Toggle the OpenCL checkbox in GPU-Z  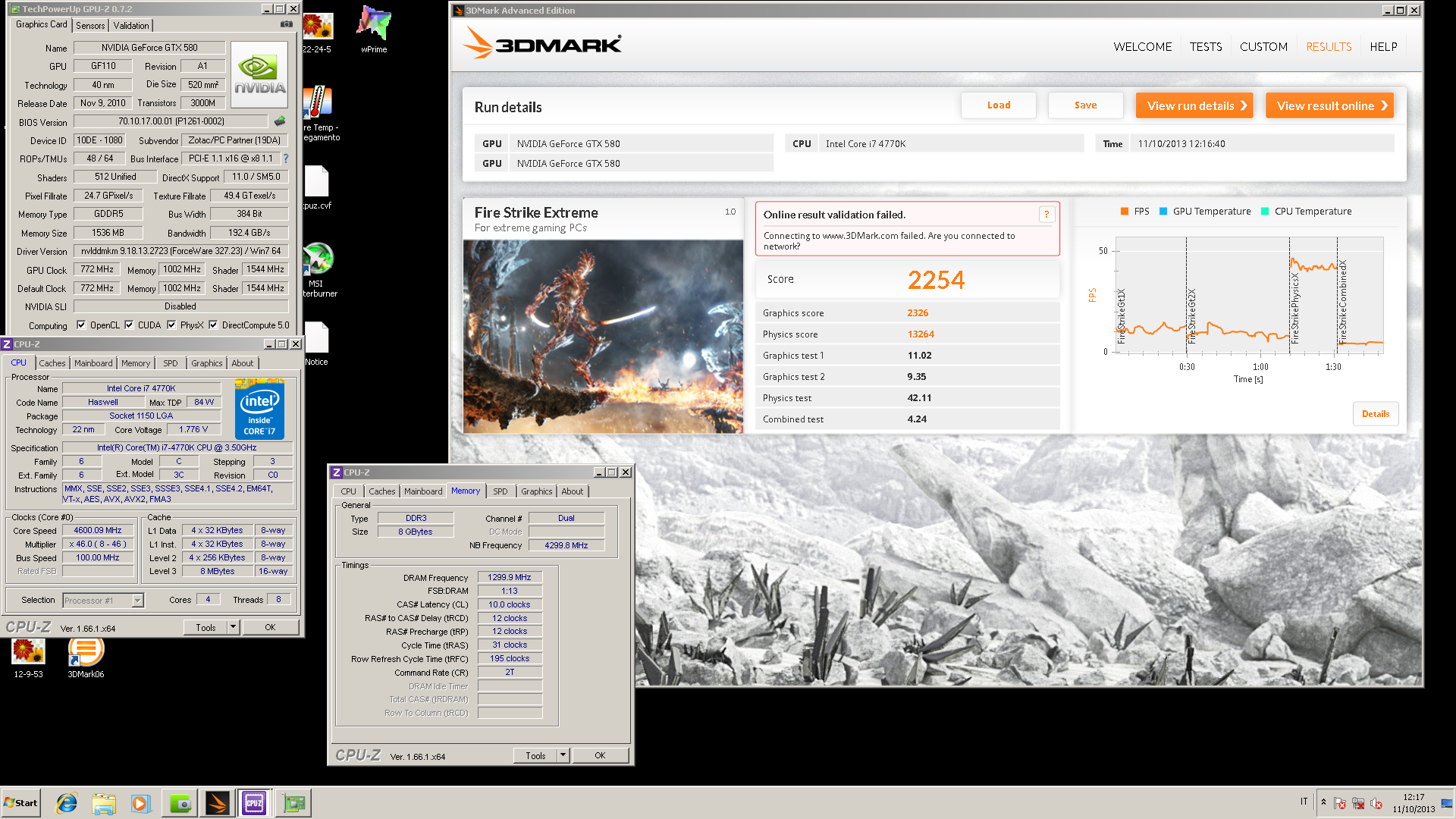81,325
